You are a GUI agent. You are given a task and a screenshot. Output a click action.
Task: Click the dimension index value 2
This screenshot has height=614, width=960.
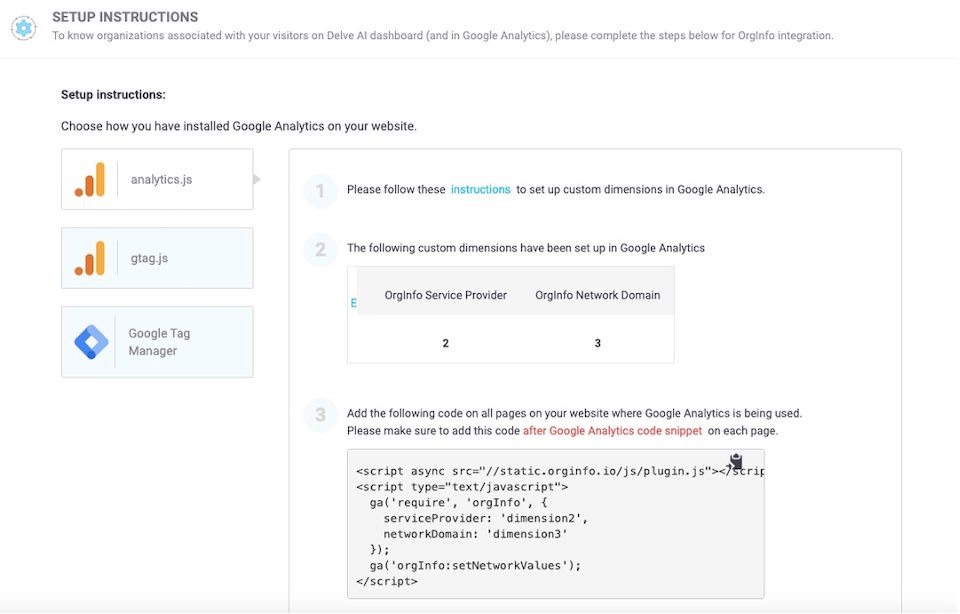tap(444, 342)
